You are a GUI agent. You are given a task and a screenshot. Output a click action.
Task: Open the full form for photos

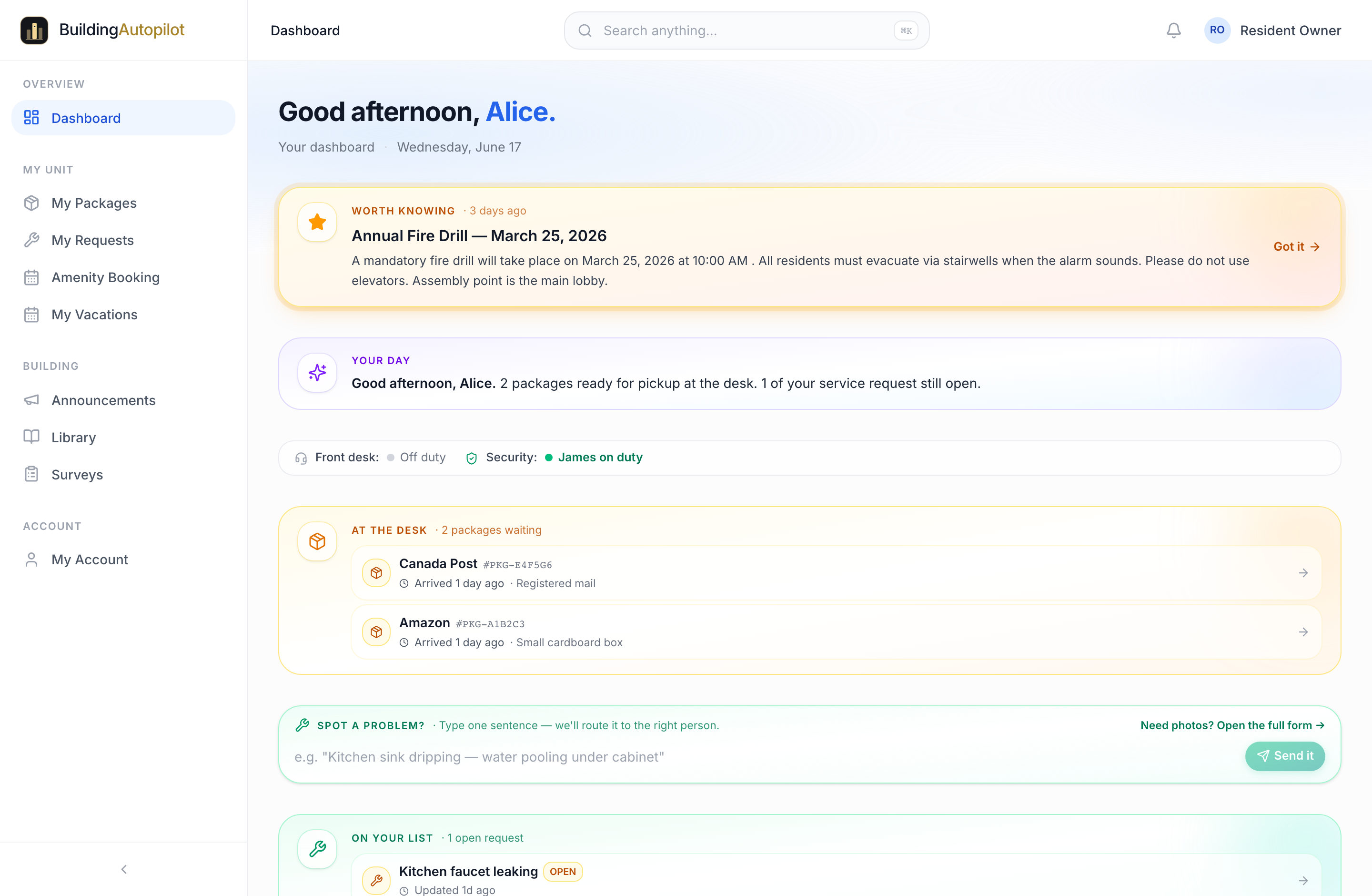pos(1232,725)
